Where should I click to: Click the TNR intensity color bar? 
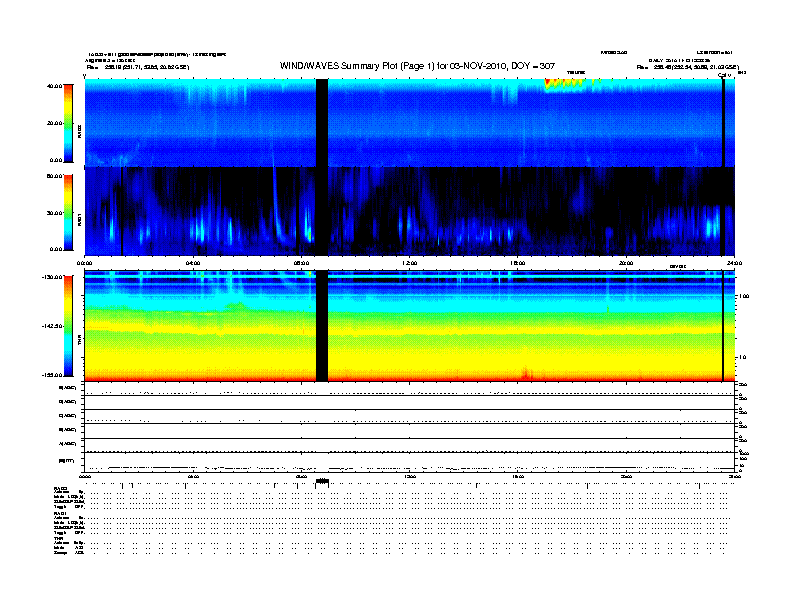(68, 326)
